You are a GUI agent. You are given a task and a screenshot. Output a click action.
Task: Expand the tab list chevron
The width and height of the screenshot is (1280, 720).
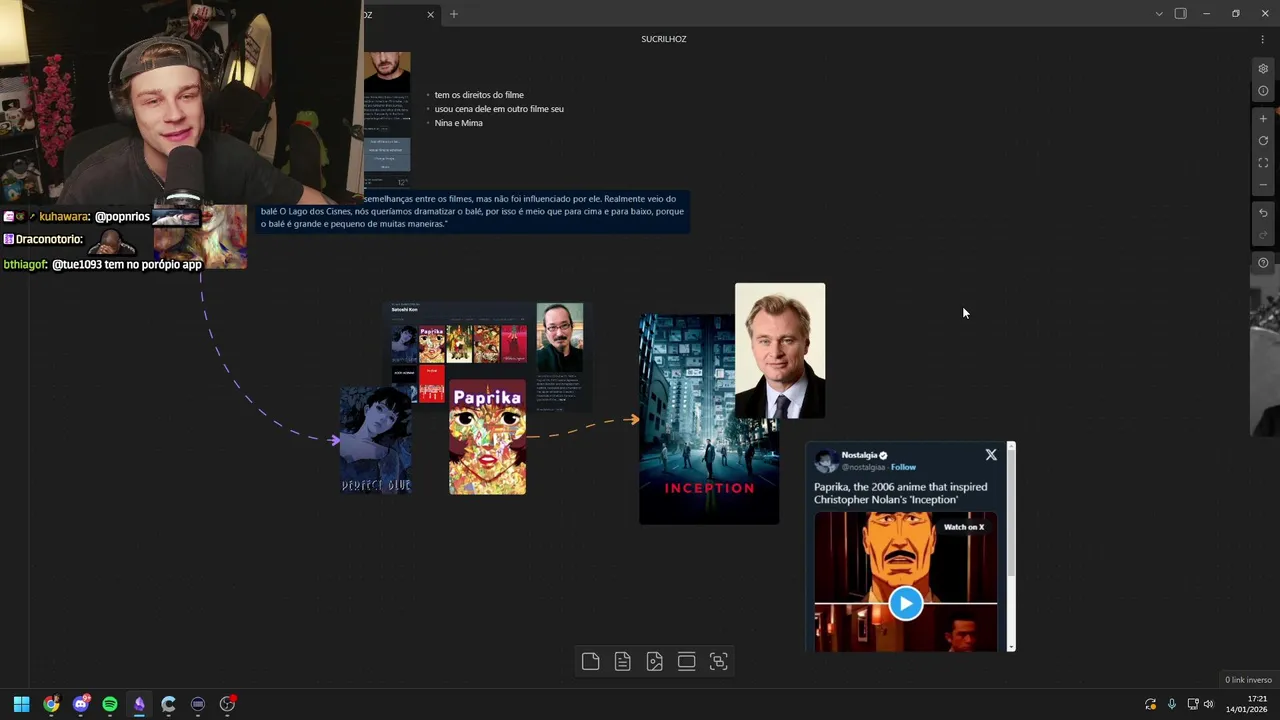pyautogui.click(x=1158, y=14)
